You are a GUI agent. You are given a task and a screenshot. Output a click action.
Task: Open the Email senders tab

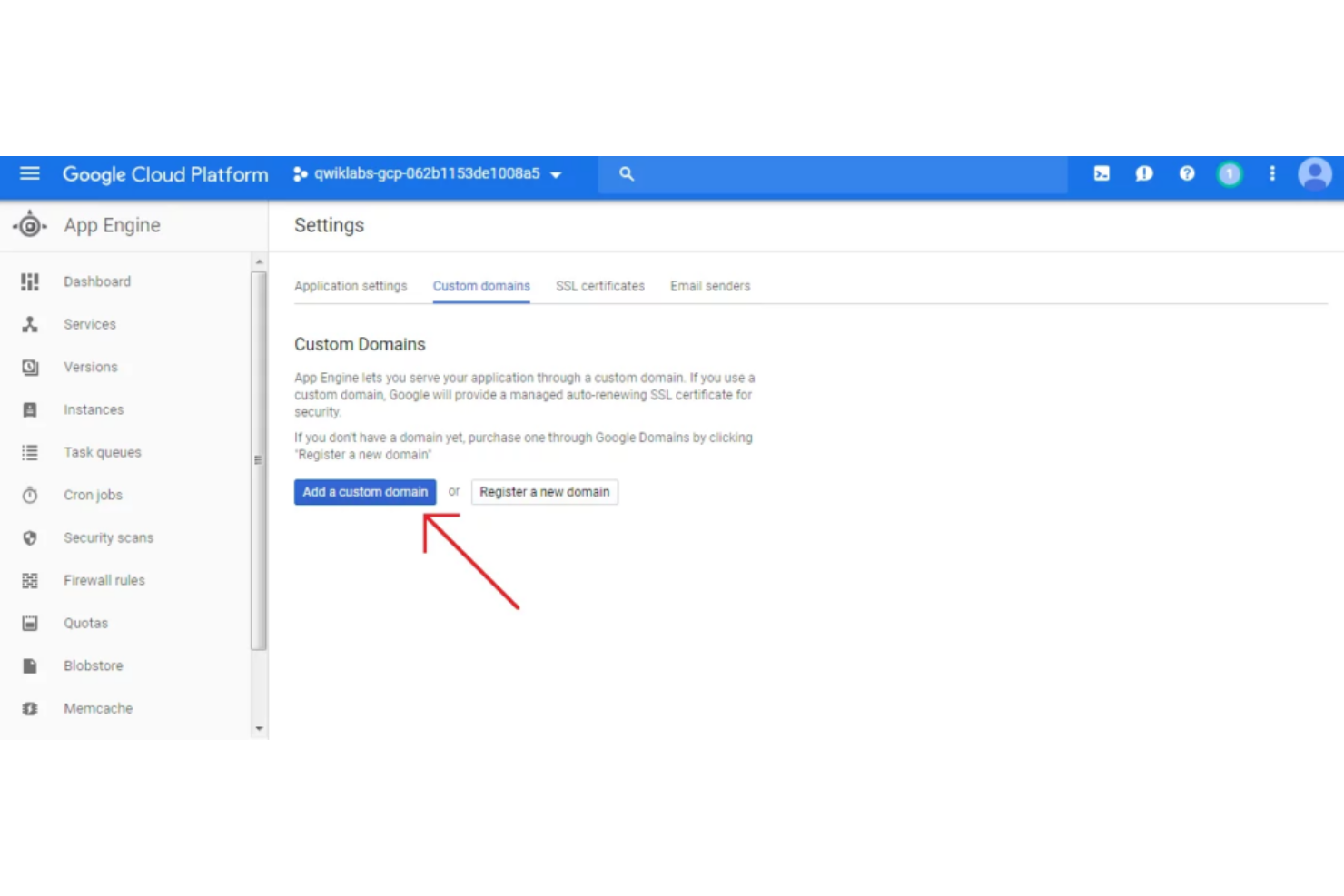click(710, 286)
